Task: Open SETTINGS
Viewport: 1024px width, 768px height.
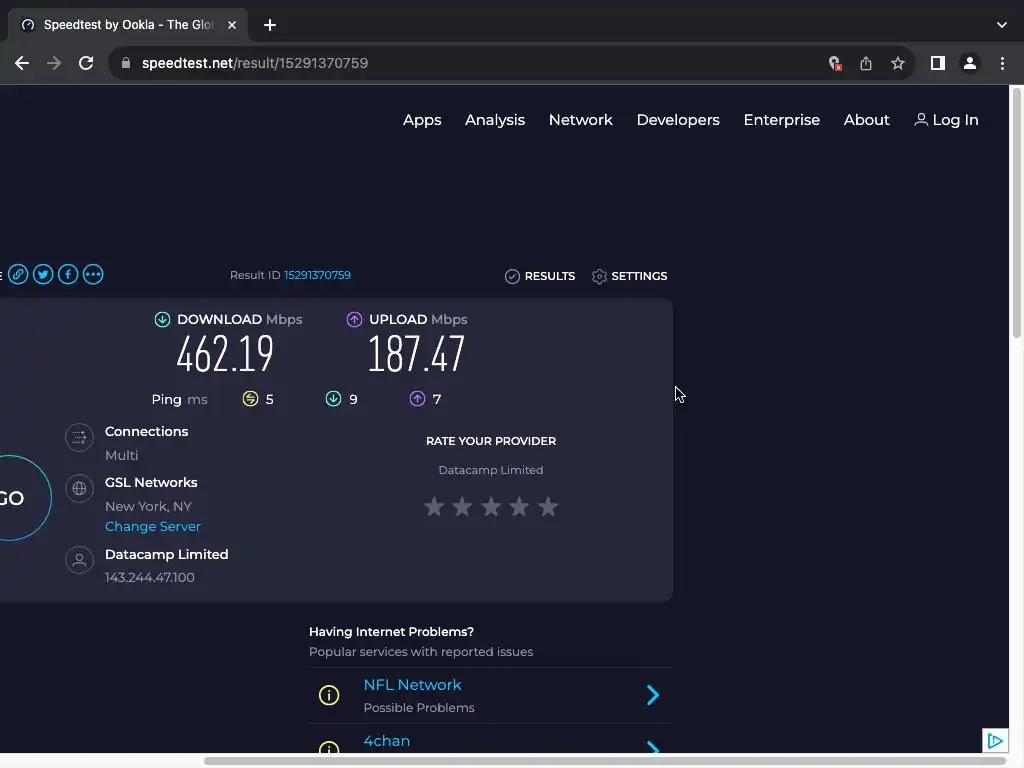Action: (x=630, y=276)
